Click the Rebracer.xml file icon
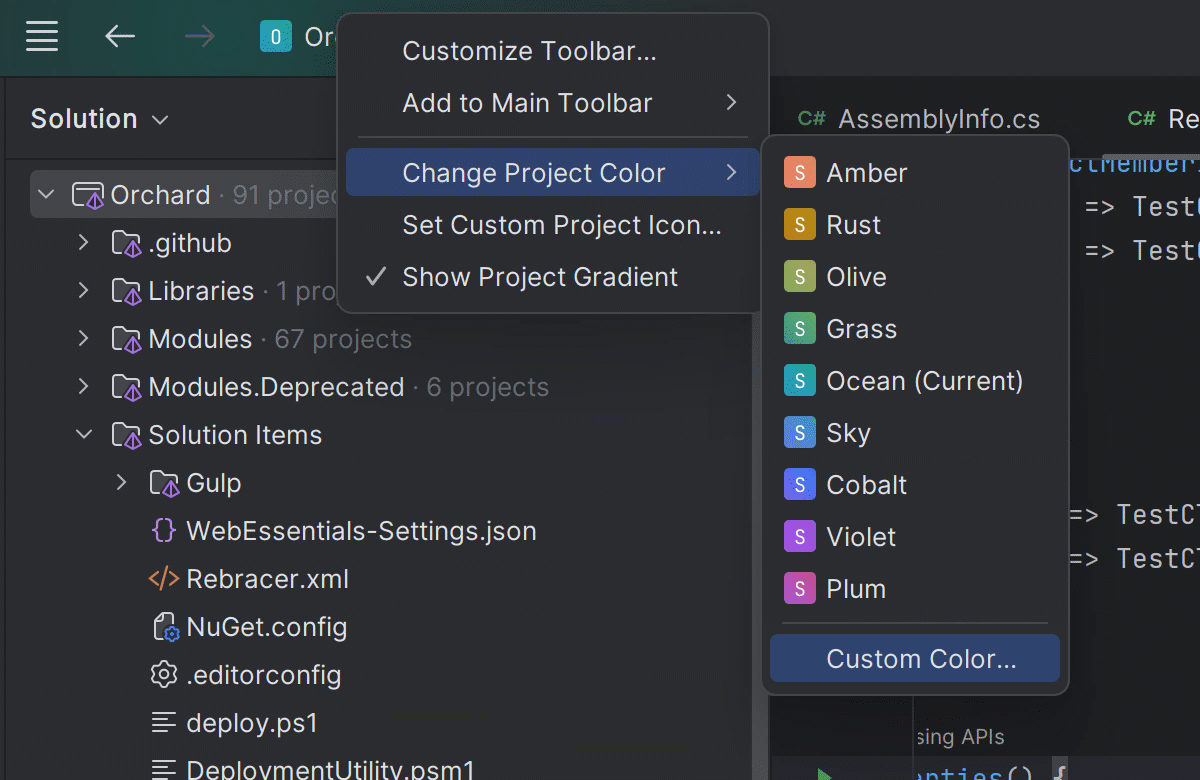 163,579
